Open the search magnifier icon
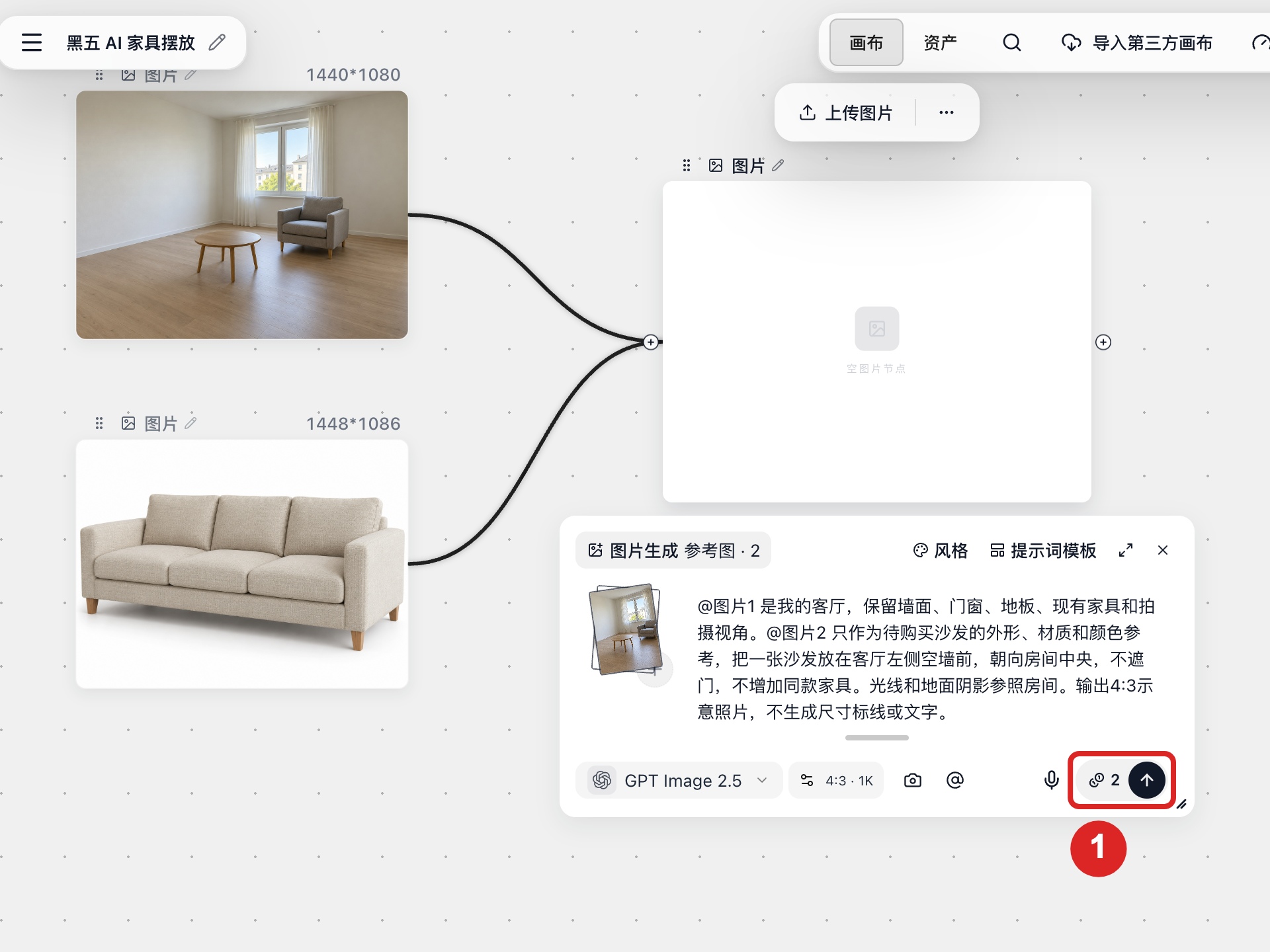 pyautogui.click(x=1011, y=42)
